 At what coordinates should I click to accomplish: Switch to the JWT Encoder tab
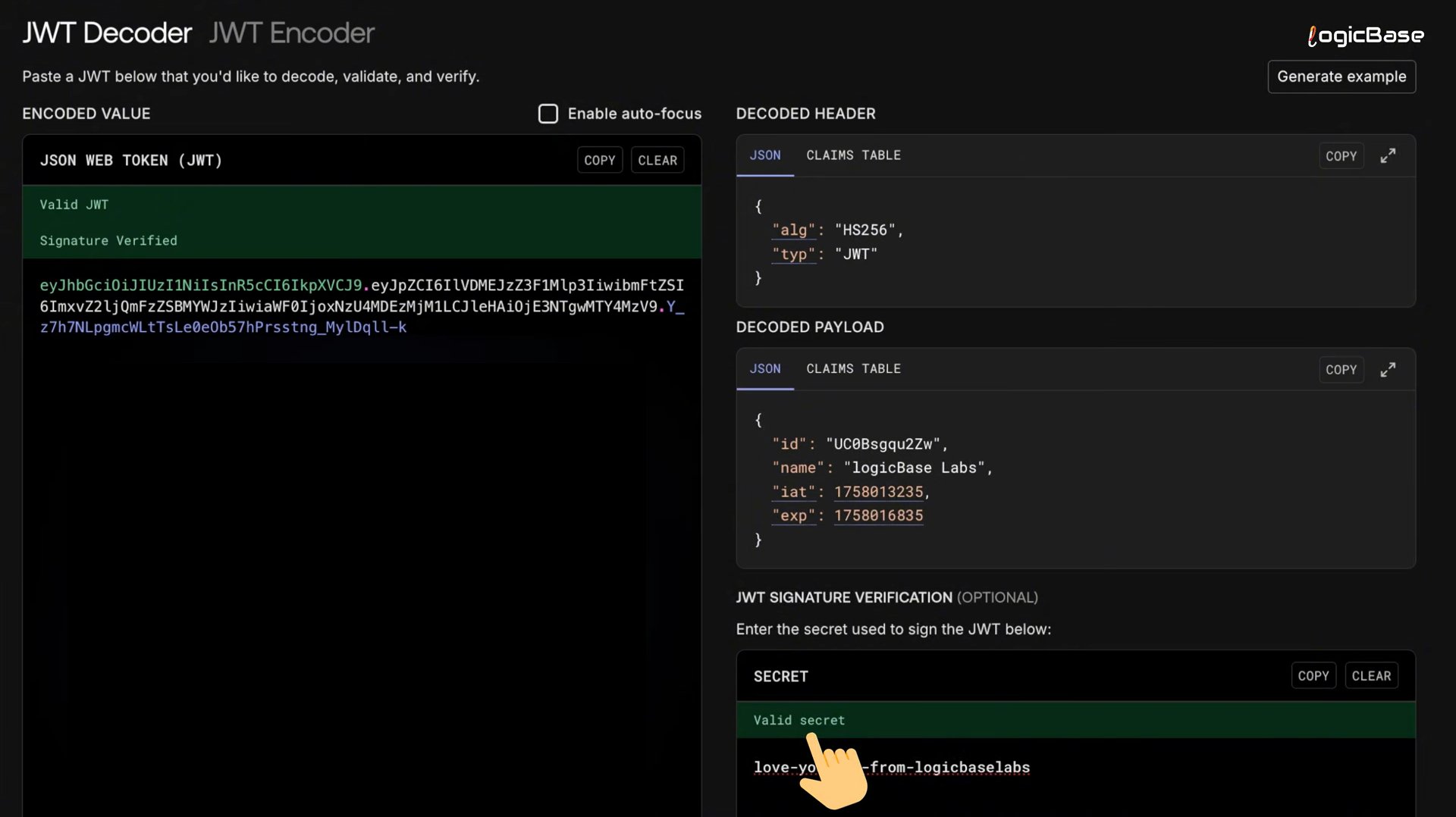tap(291, 33)
